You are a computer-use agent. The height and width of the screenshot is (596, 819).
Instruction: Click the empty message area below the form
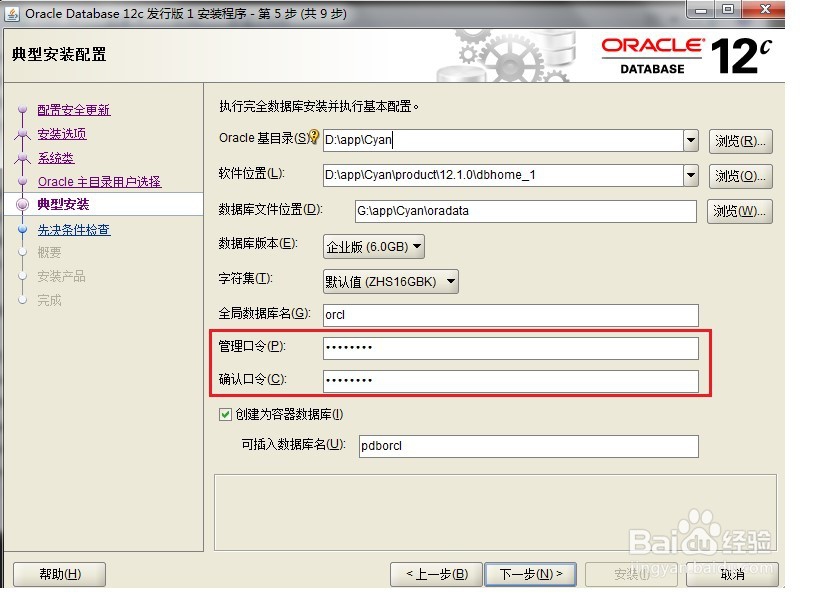[x=495, y=512]
